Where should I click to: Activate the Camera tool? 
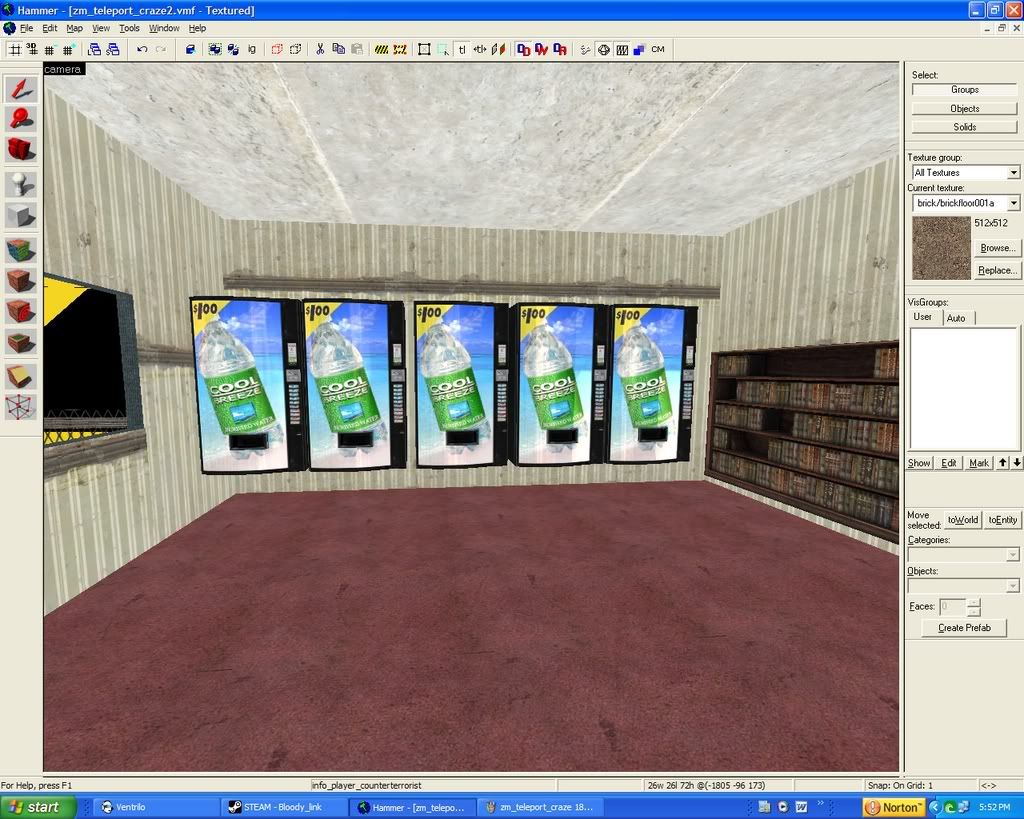(21, 150)
